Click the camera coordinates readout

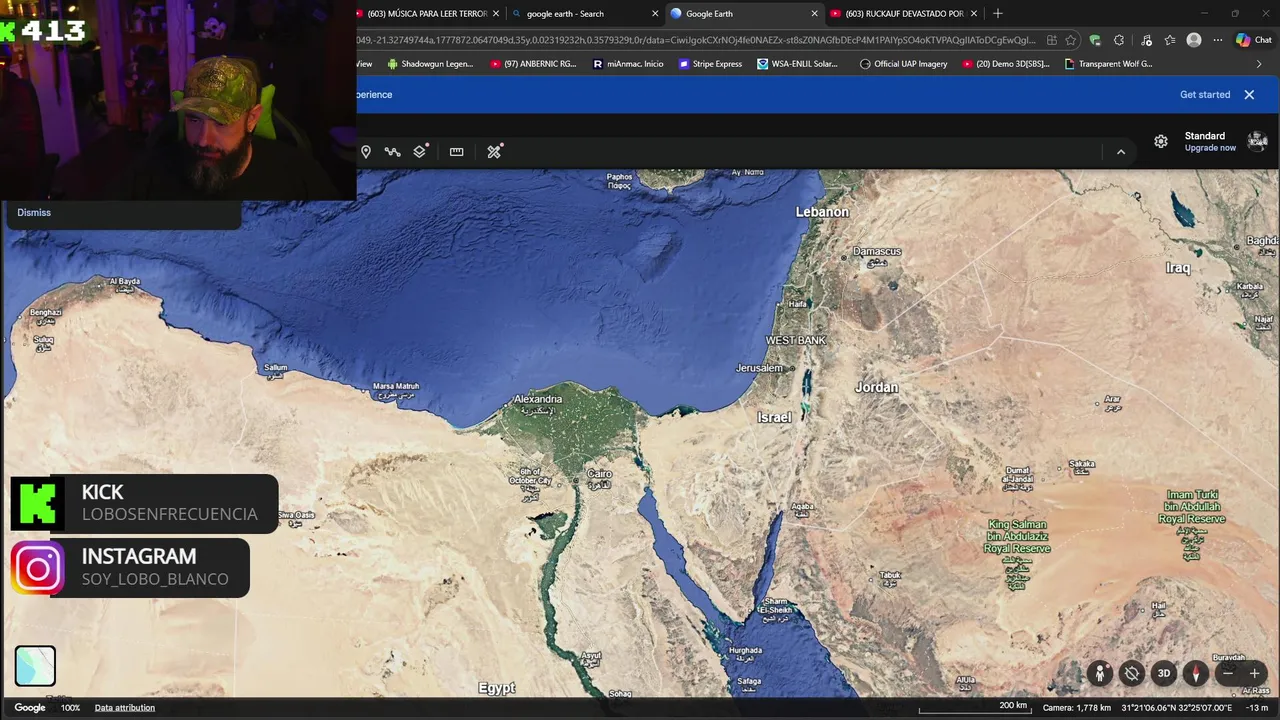[x=1176, y=708]
